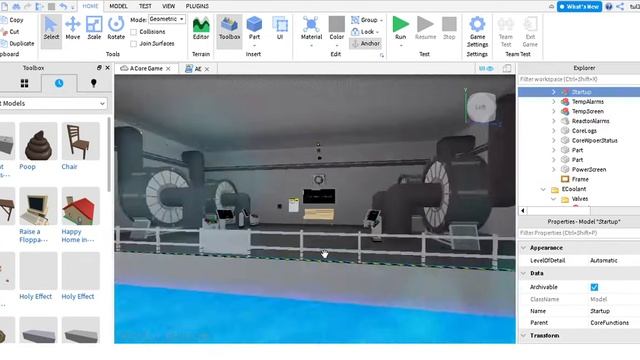Toggle the Anchor button

pyautogui.click(x=366, y=43)
